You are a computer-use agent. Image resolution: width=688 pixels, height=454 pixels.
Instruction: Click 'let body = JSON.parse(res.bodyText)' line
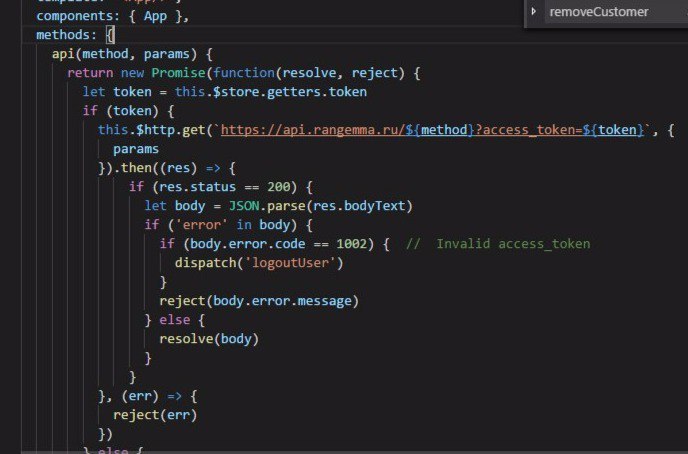(279, 206)
